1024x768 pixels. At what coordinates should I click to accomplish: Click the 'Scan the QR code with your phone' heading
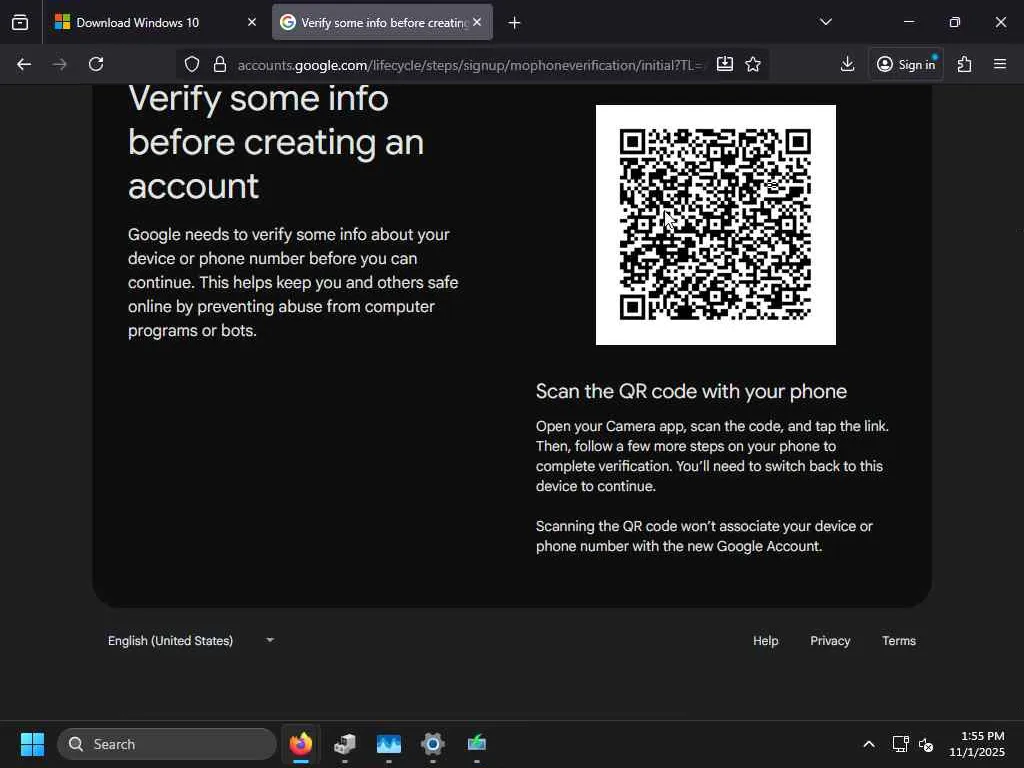[692, 391]
